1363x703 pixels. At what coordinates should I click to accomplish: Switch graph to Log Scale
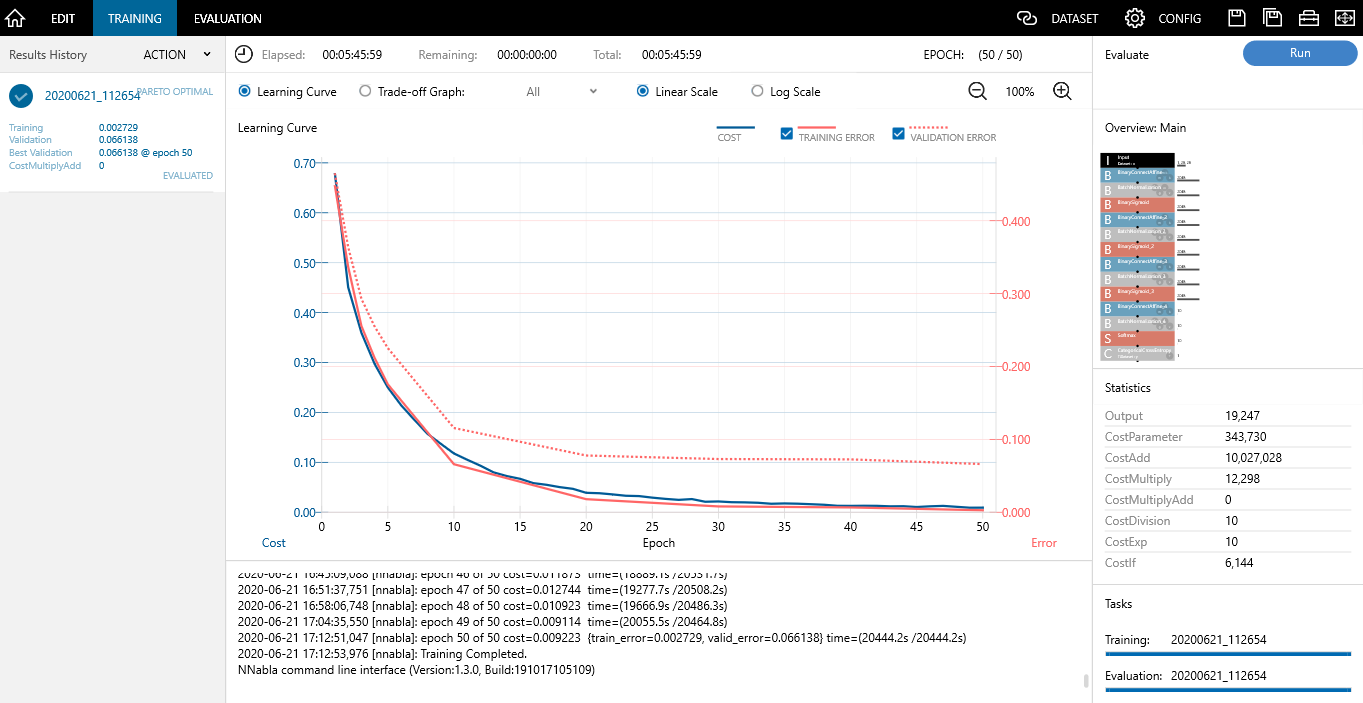coord(757,91)
